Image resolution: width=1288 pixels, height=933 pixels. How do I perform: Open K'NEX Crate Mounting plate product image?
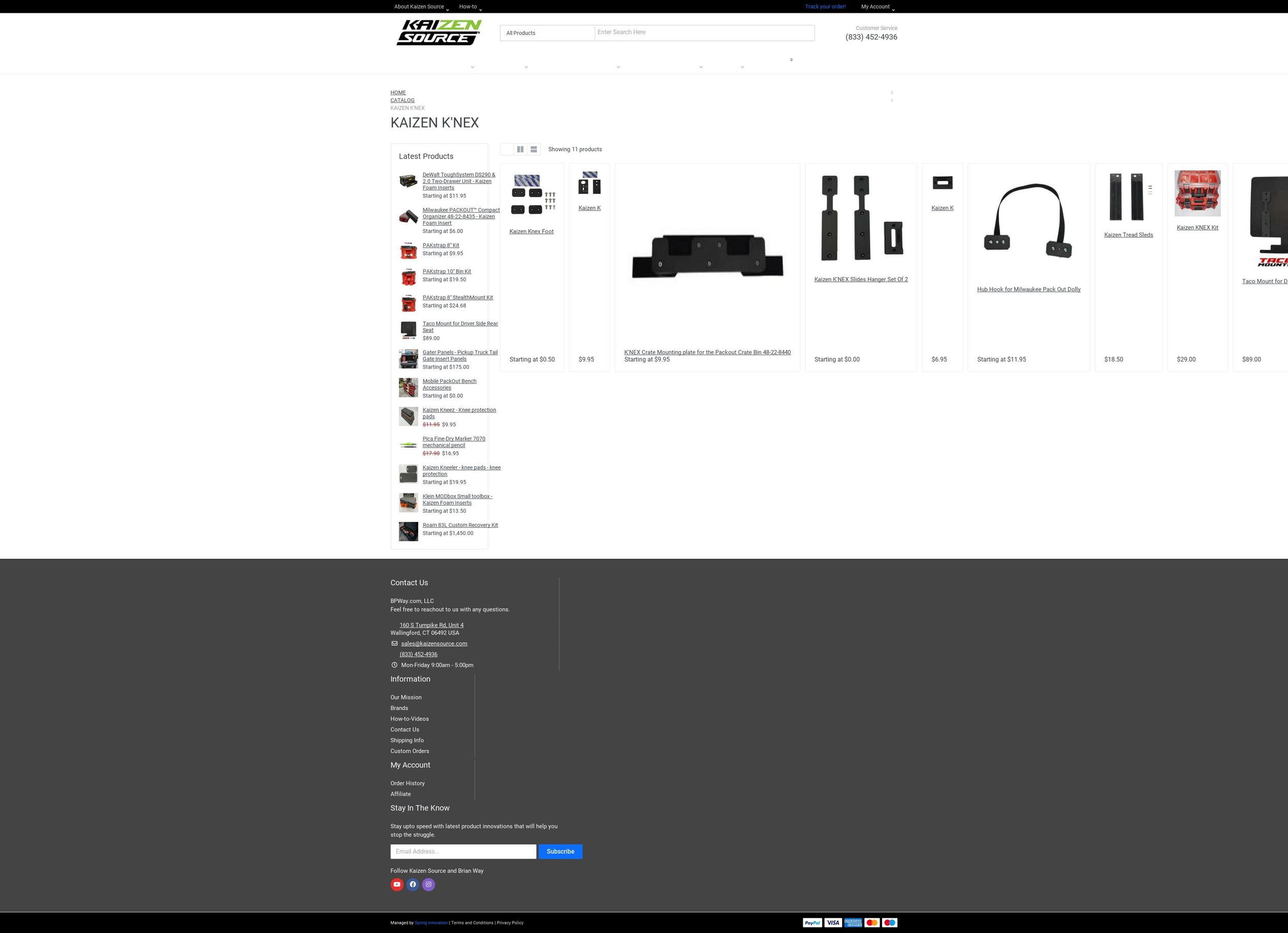point(707,256)
